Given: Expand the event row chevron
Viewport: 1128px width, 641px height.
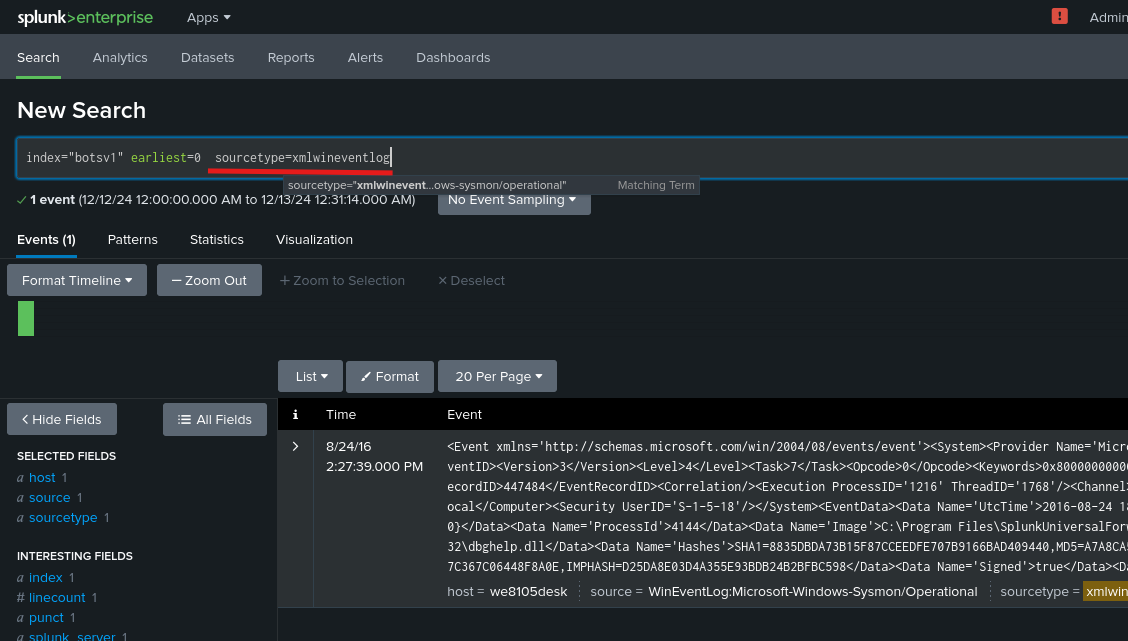Looking at the screenshot, I should (295, 447).
